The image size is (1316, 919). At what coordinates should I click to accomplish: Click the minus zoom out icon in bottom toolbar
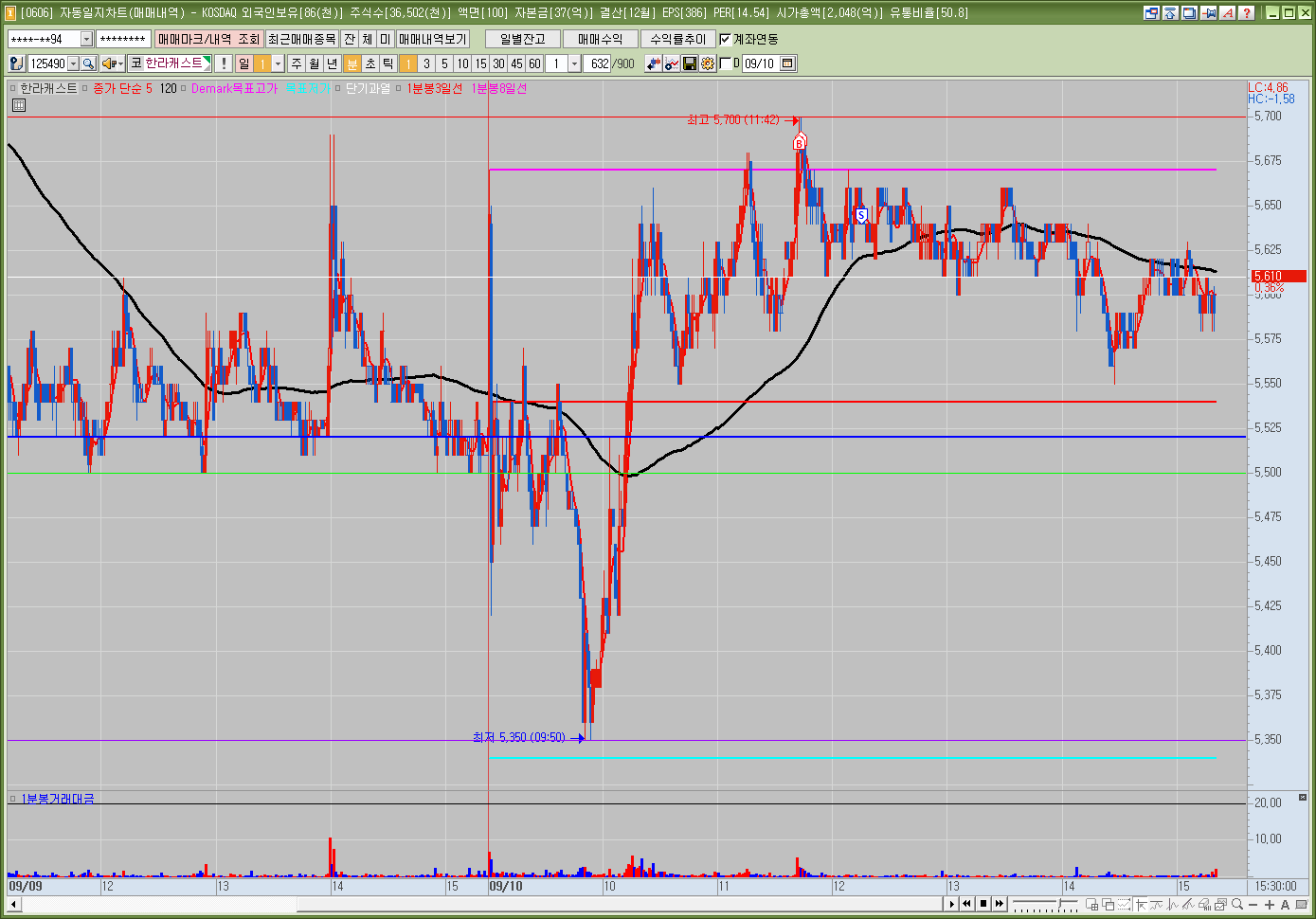pos(1253,905)
